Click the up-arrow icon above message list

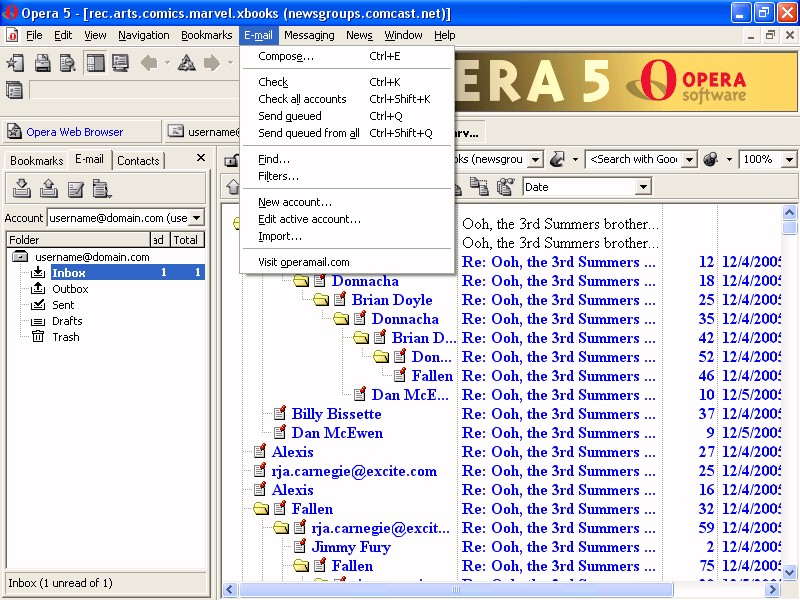233,187
